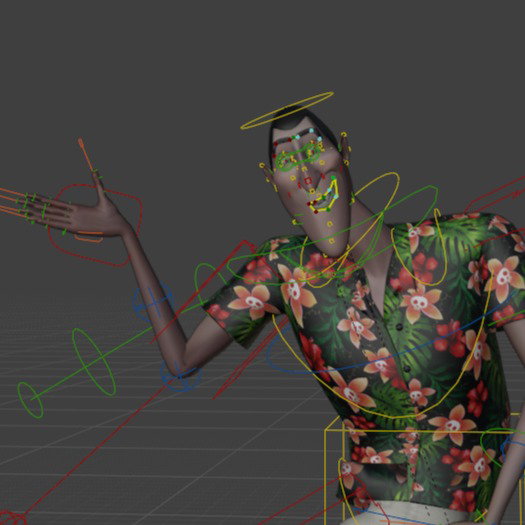This screenshot has height=525, width=525.
Task: Pick the orange thumb control stick at thumb tip
Action: 86,154
